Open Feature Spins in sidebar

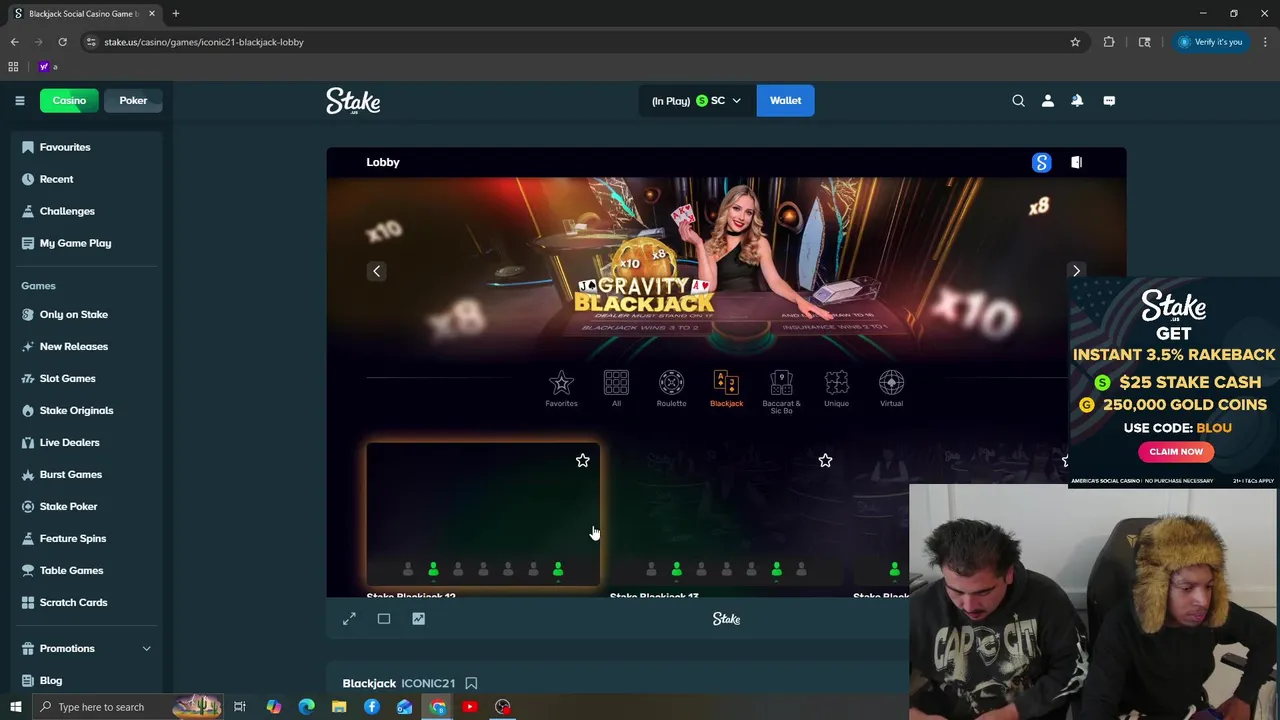click(86, 538)
